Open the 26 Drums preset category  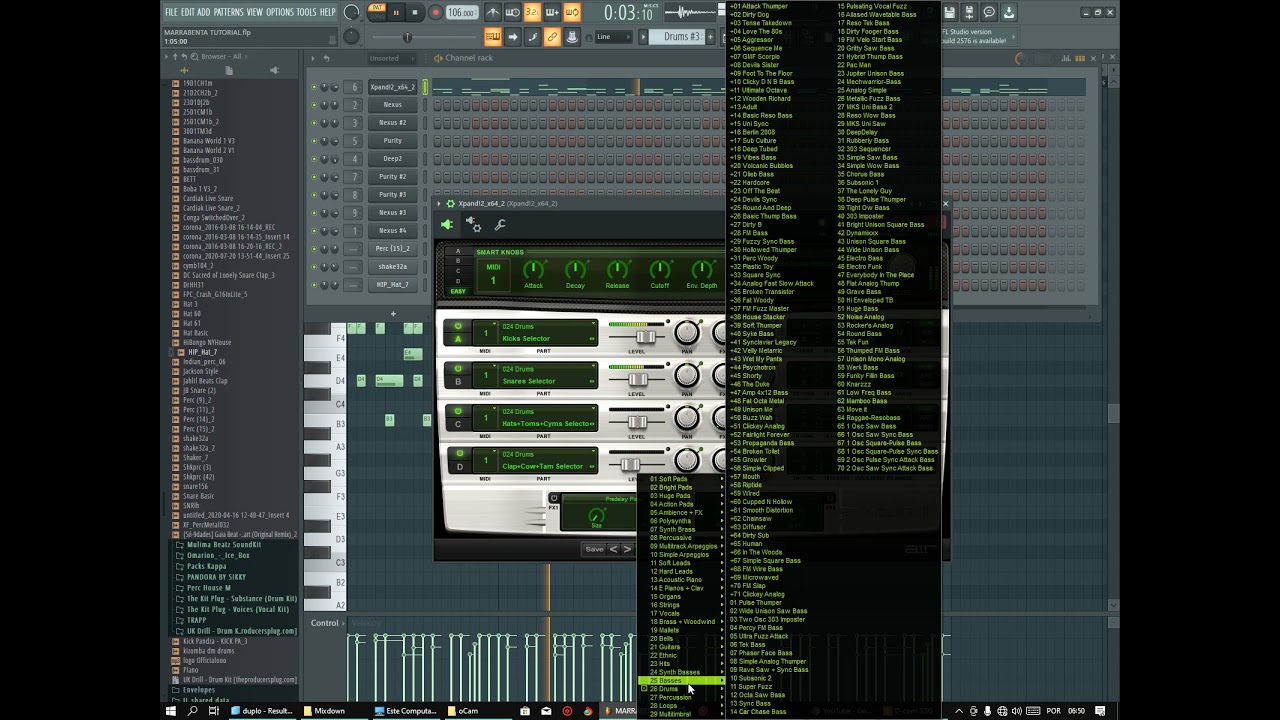[x=681, y=689]
